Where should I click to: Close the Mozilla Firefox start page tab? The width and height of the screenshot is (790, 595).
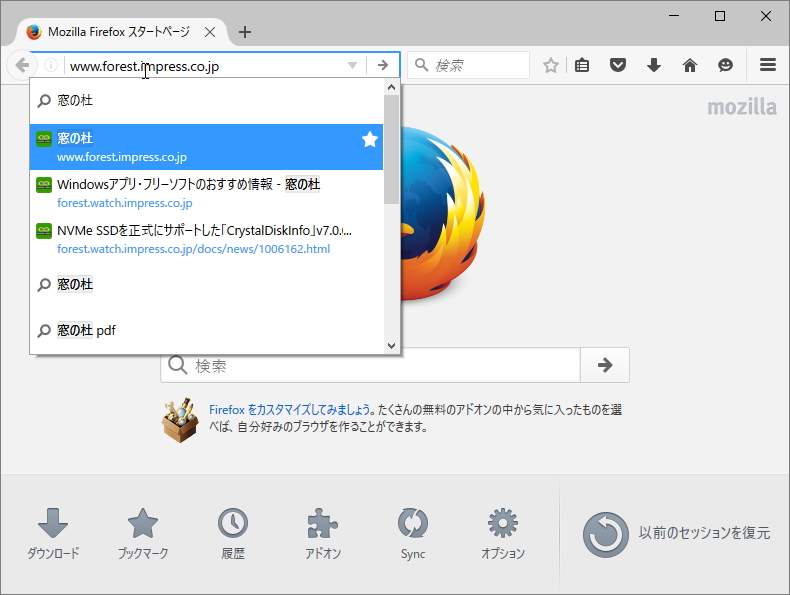point(210,32)
